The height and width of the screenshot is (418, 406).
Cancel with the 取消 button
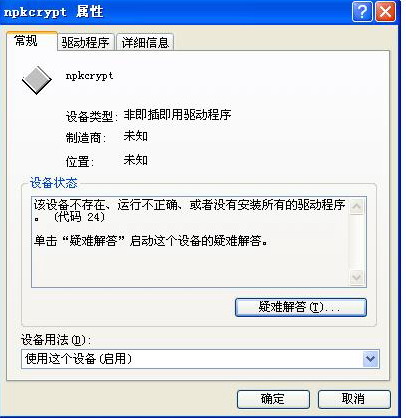click(x=354, y=399)
